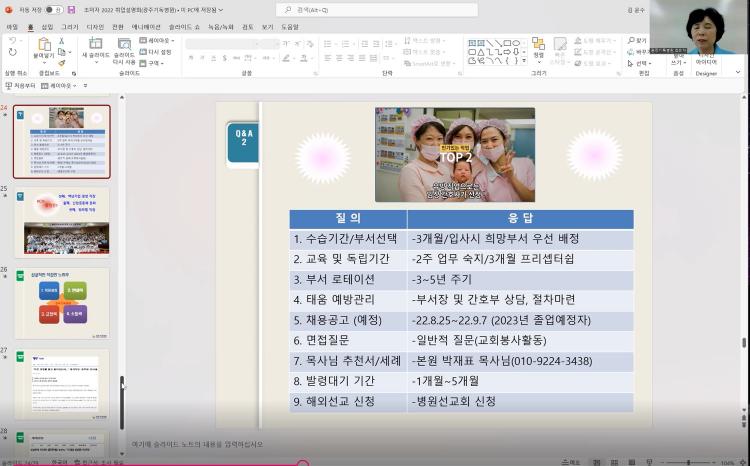Expand the Layout (레이아웃) dropdown in ribbon

click(x=160, y=41)
